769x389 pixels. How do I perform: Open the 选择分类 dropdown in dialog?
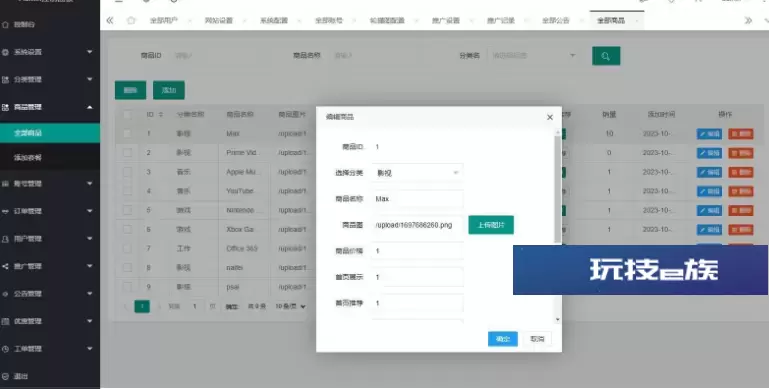417,173
